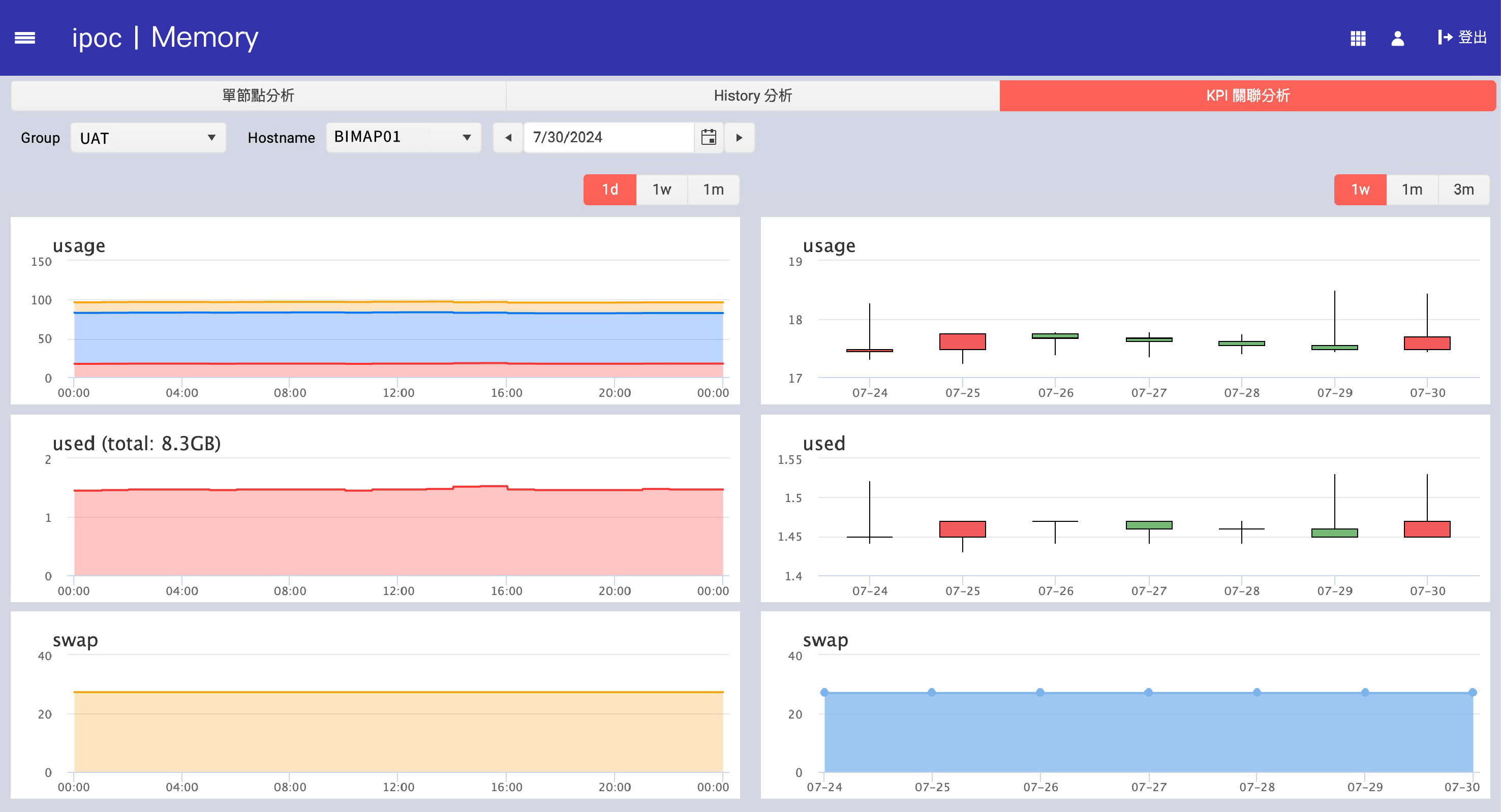Viewport: 1501px width, 812px height.
Task: Select the KPI 關聯分析 tab
Action: (1247, 96)
